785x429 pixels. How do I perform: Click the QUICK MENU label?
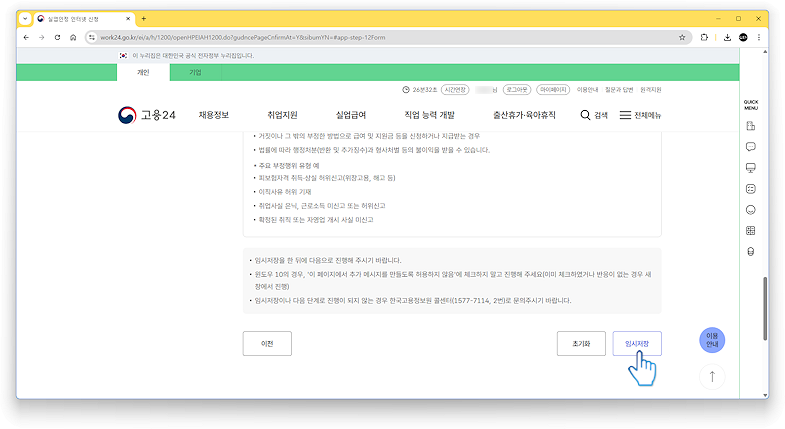point(750,105)
